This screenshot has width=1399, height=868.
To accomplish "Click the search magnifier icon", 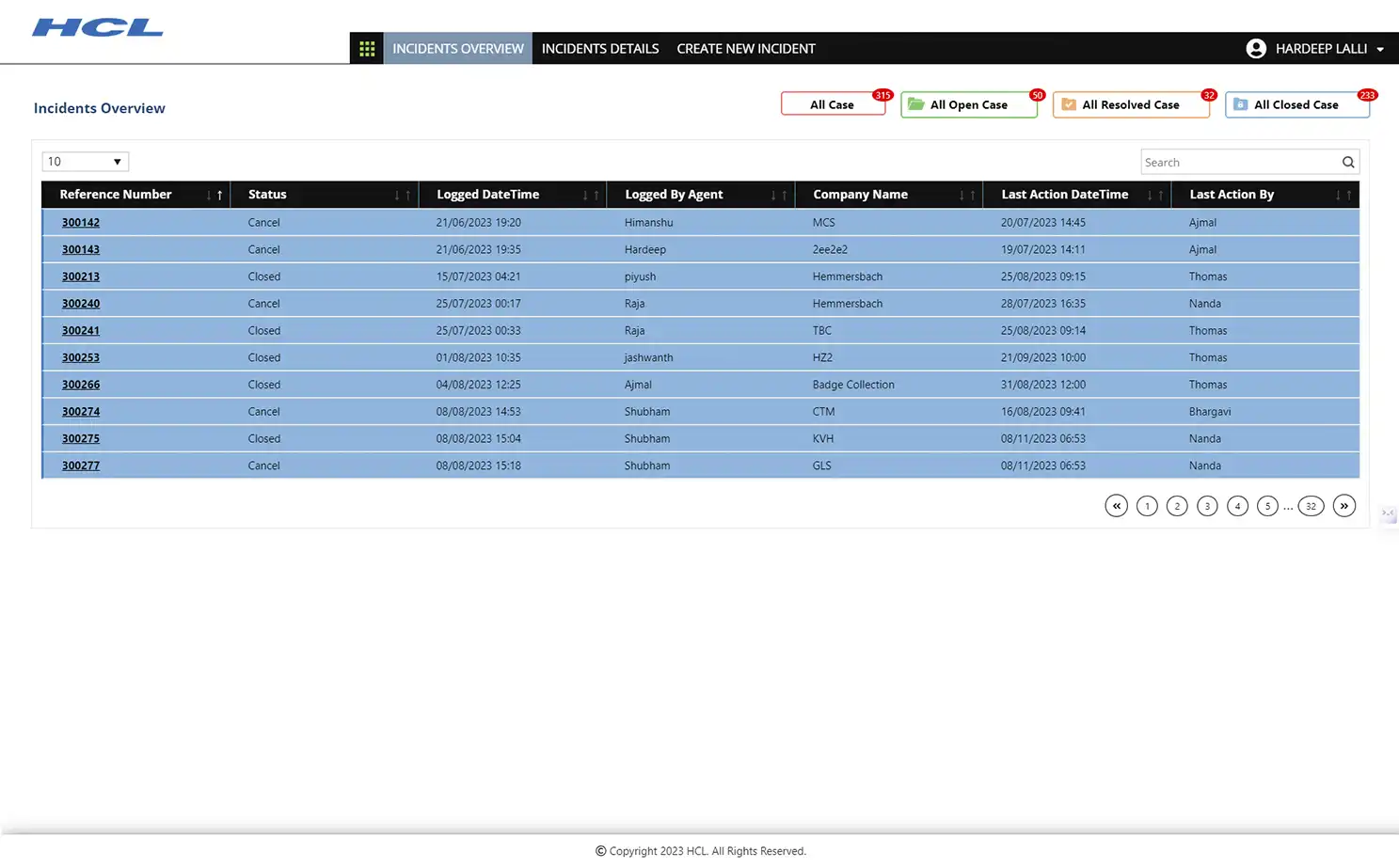I will pyautogui.click(x=1348, y=161).
